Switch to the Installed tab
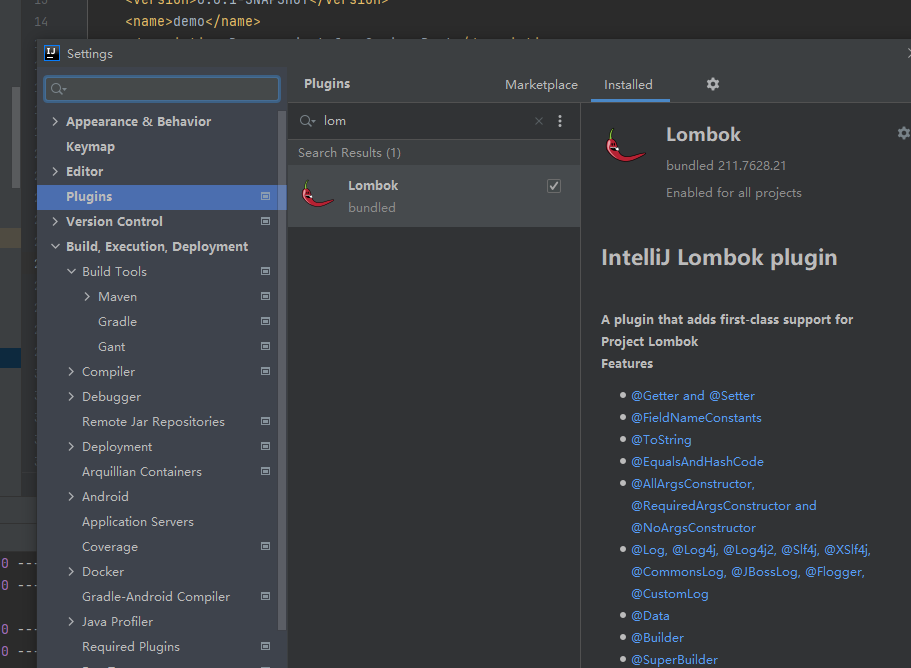 point(628,85)
